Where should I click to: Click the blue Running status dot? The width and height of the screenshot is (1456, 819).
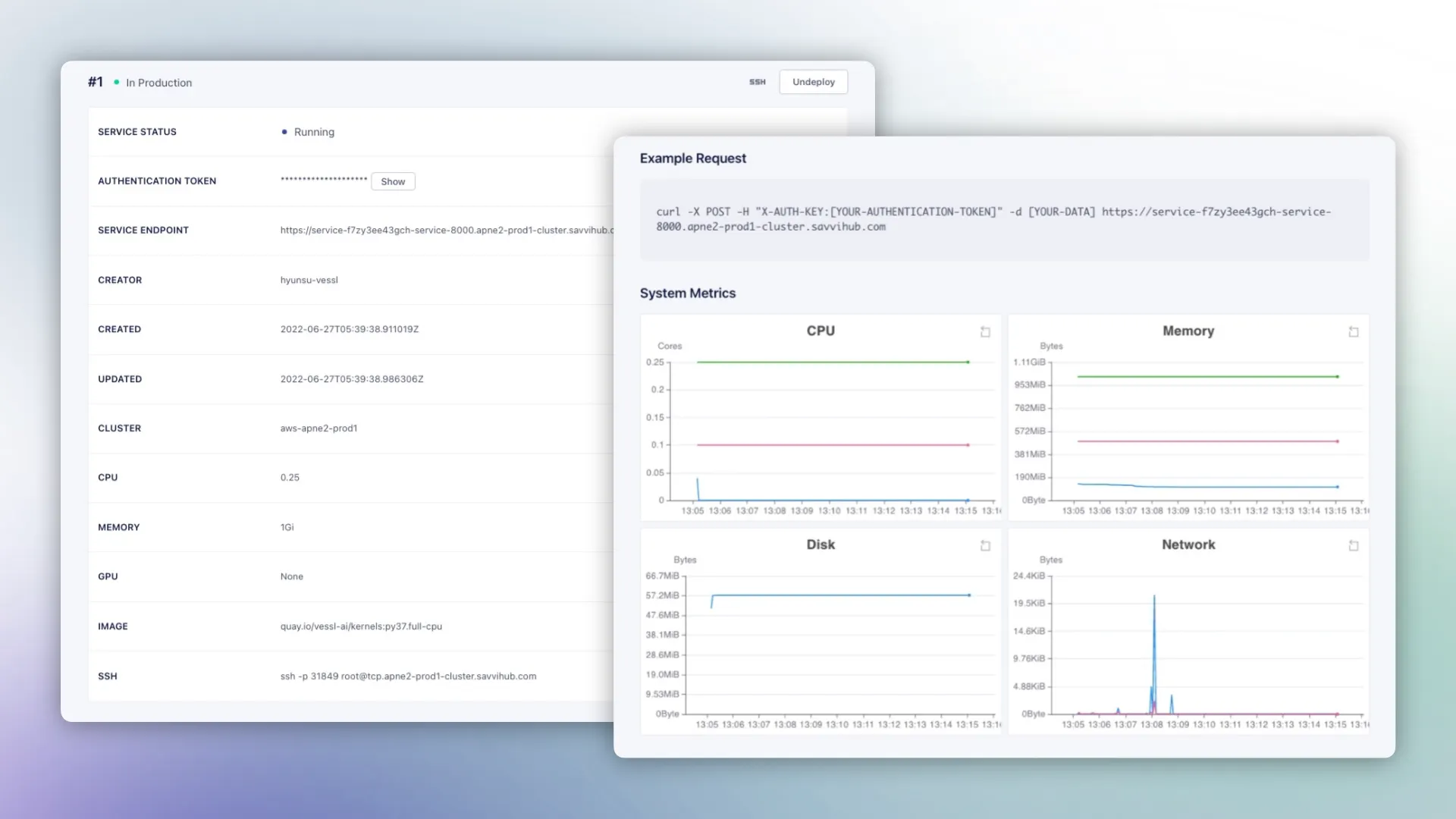coord(284,132)
